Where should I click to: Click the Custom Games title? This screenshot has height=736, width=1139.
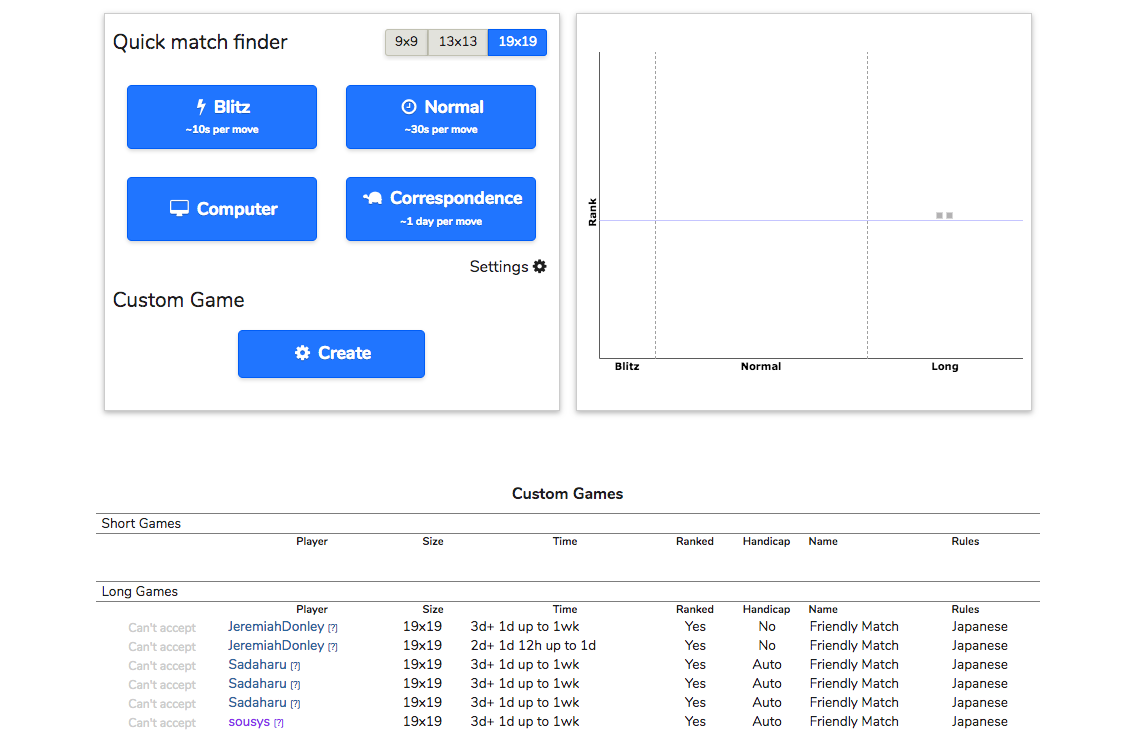tap(567, 494)
